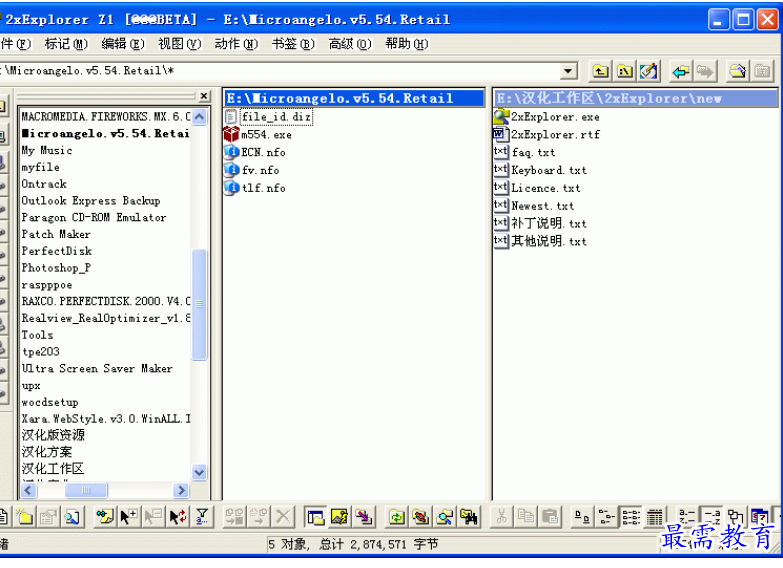Toggle the list view button
The width and height of the screenshot is (783, 568).
pos(631,517)
